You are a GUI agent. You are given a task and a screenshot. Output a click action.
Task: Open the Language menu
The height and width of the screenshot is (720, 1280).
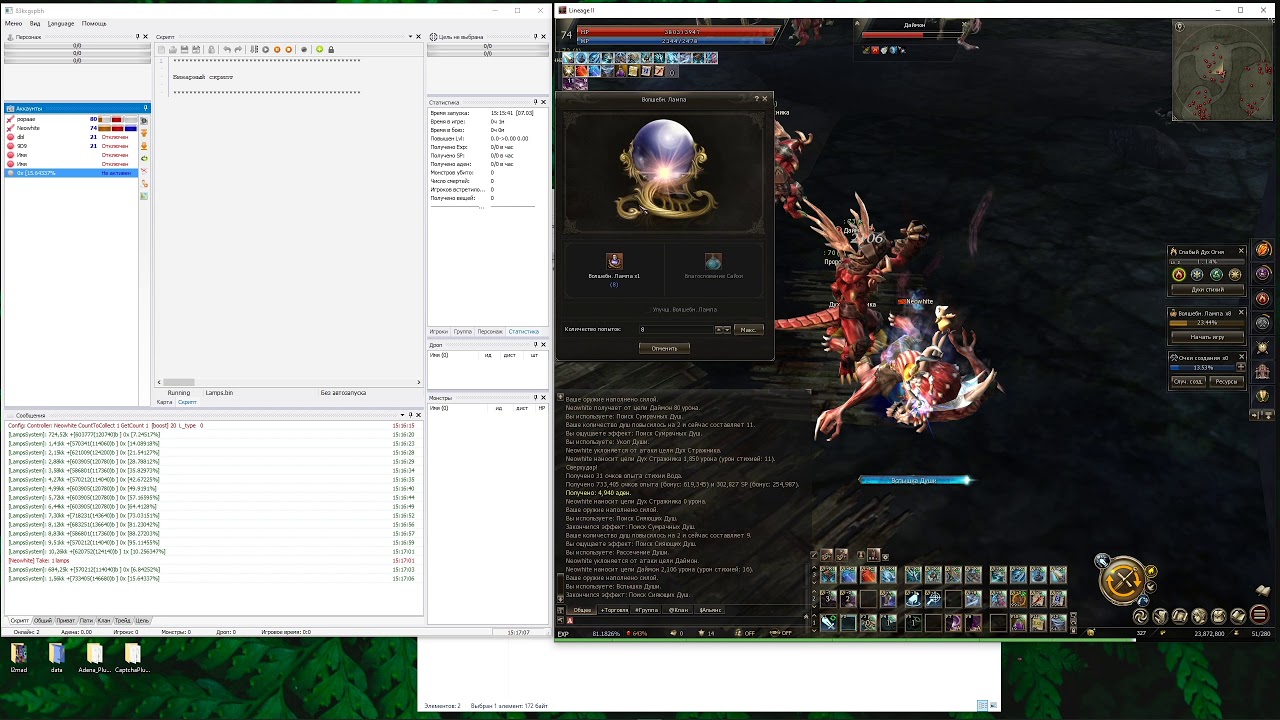61,23
